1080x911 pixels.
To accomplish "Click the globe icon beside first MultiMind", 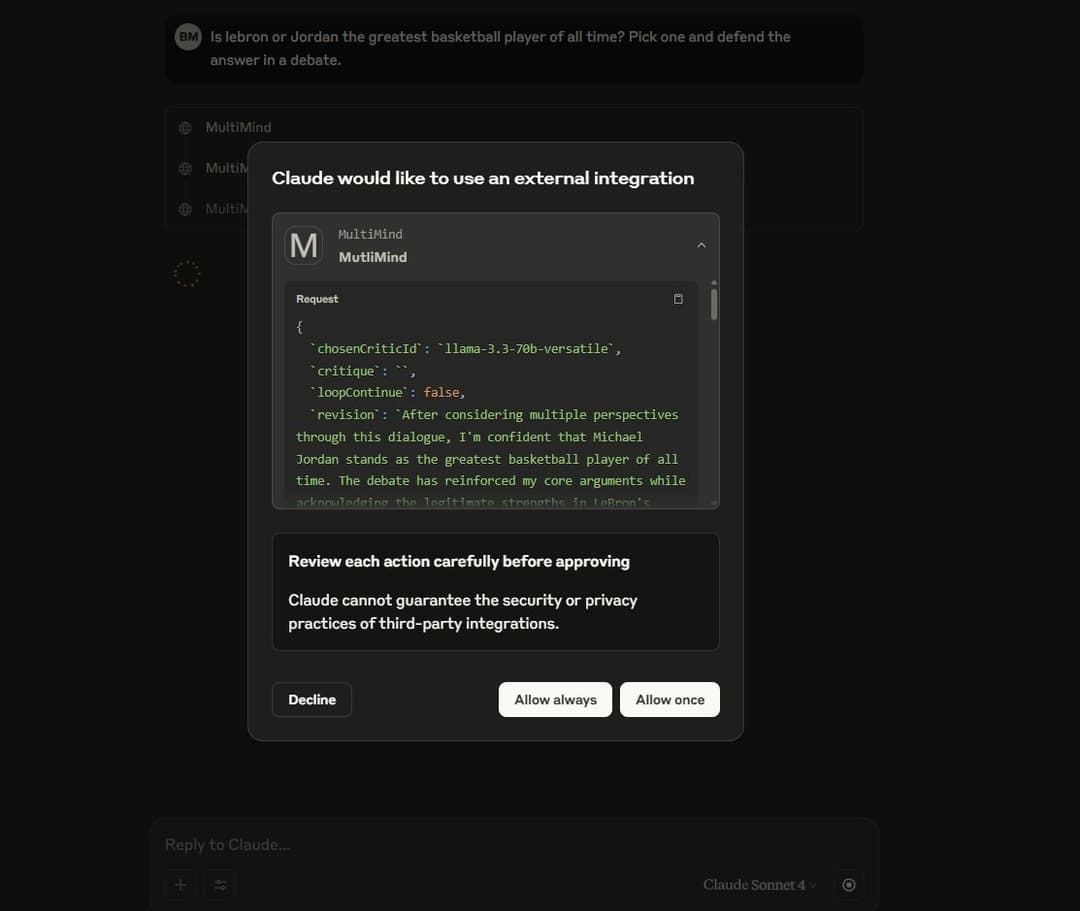I will 185,128.
